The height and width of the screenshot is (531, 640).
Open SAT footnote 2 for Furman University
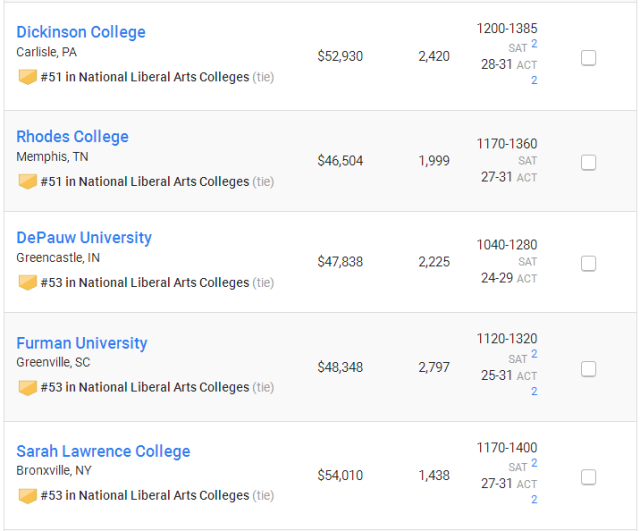(x=534, y=354)
